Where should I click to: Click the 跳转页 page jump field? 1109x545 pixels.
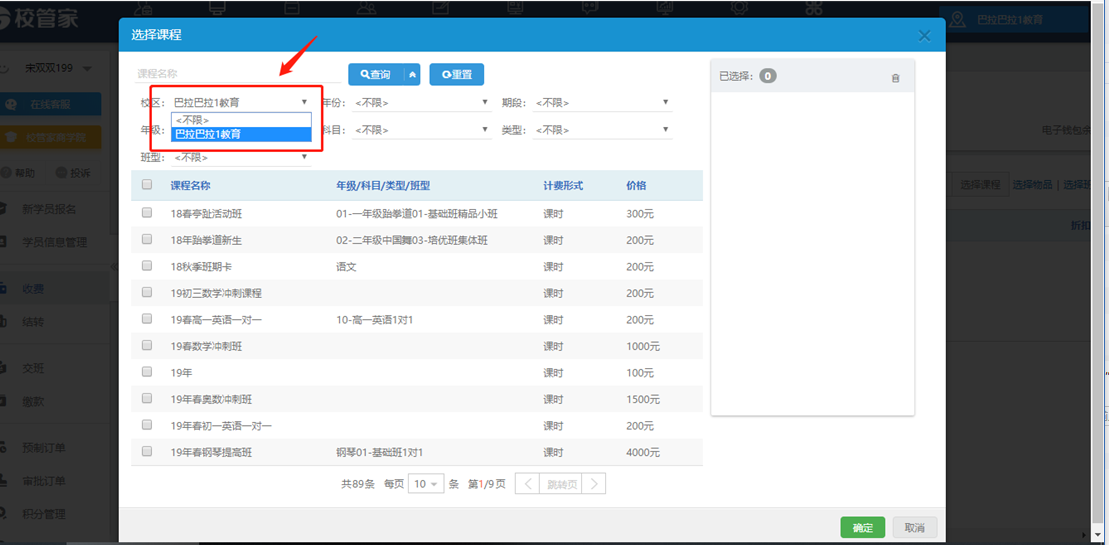coord(560,484)
